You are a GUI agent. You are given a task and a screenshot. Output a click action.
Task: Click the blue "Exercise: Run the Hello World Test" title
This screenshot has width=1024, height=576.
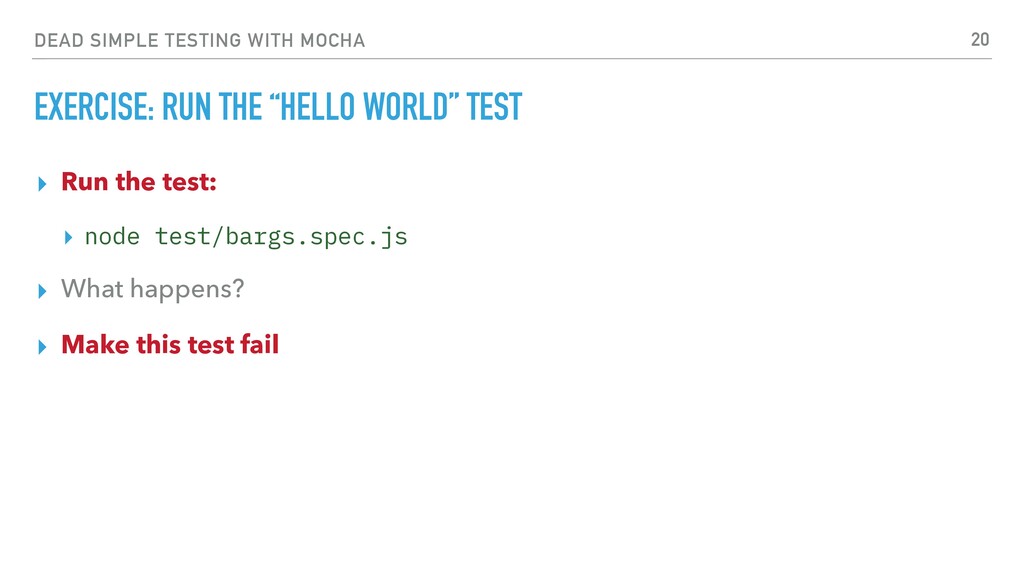(x=278, y=107)
